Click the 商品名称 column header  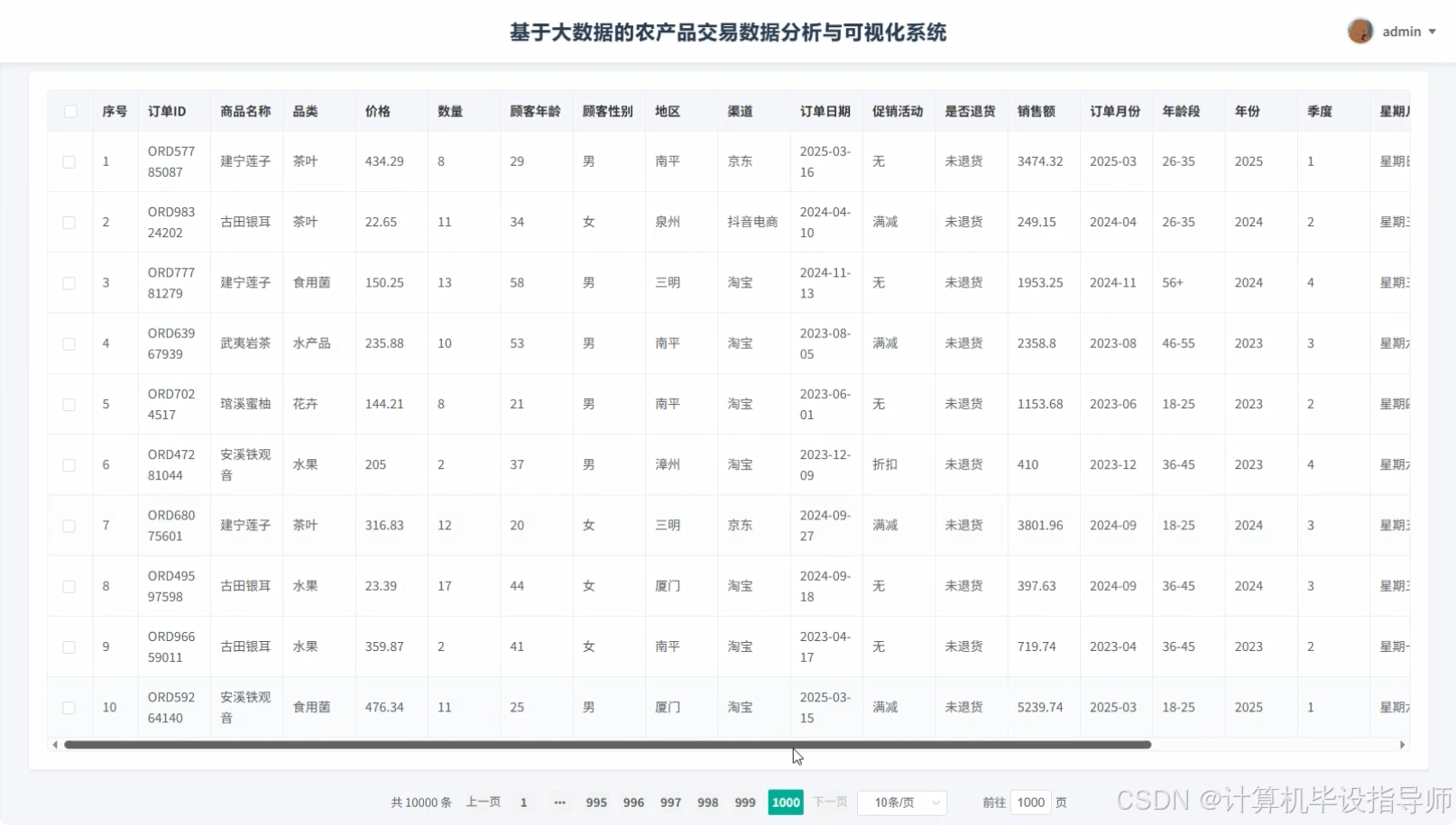(245, 111)
